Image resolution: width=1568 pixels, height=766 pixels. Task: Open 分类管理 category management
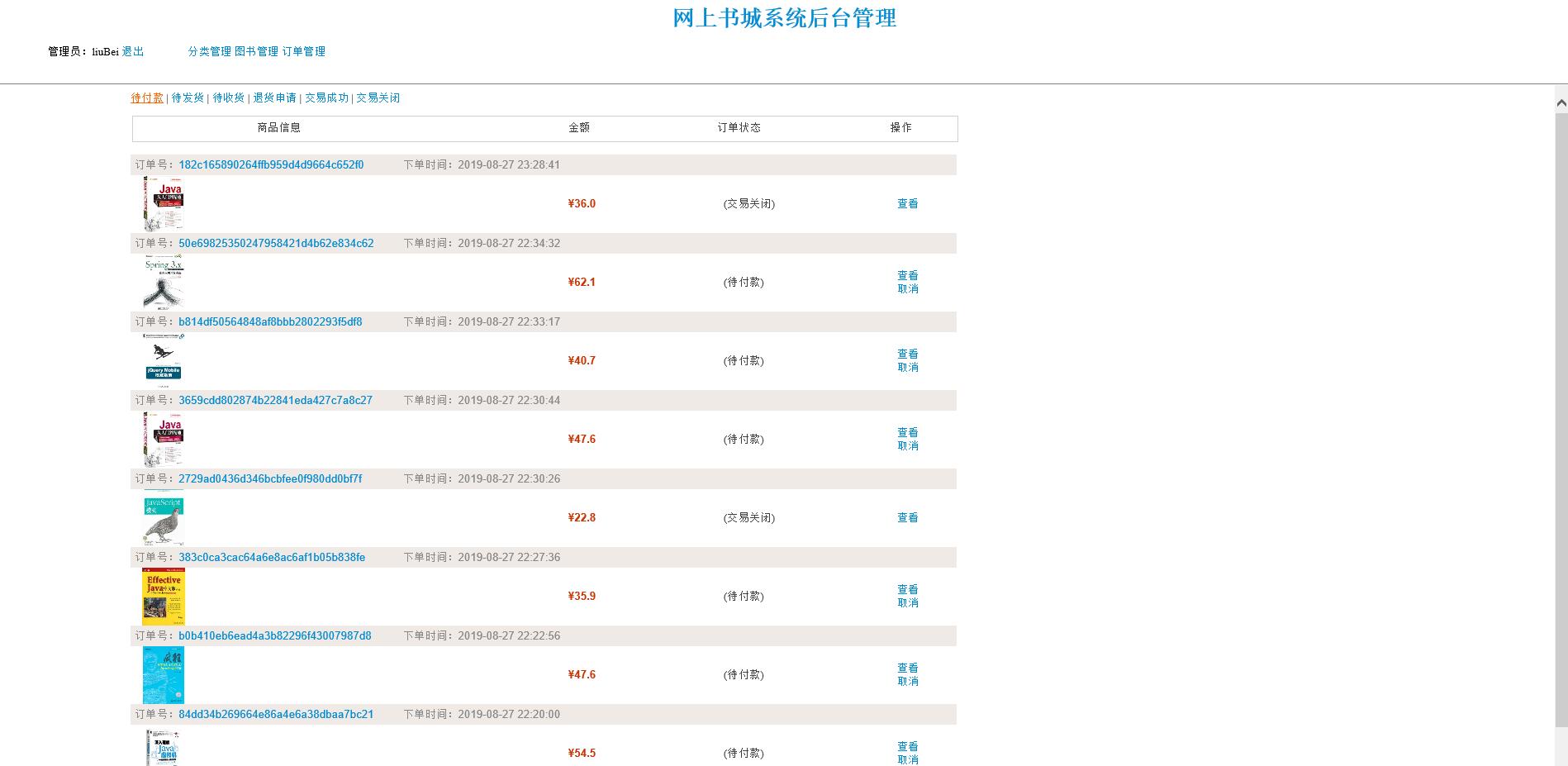pyautogui.click(x=210, y=51)
